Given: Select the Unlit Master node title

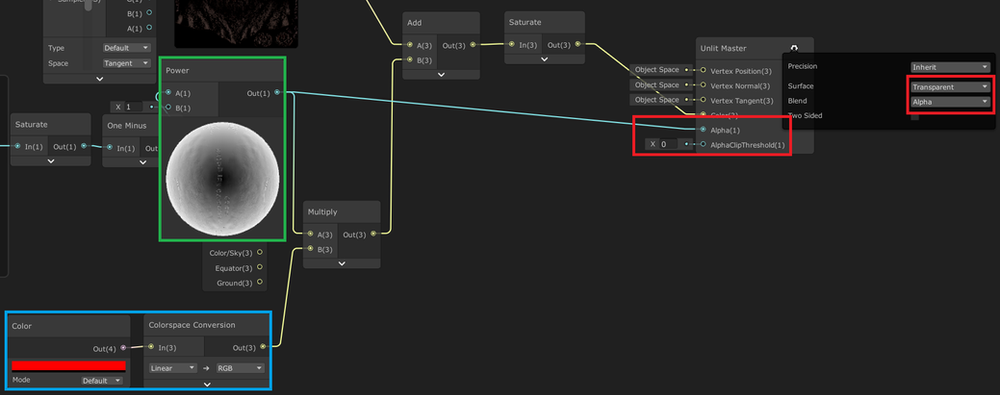Looking at the screenshot, I should pyautogui.click(x=723, y=48).
